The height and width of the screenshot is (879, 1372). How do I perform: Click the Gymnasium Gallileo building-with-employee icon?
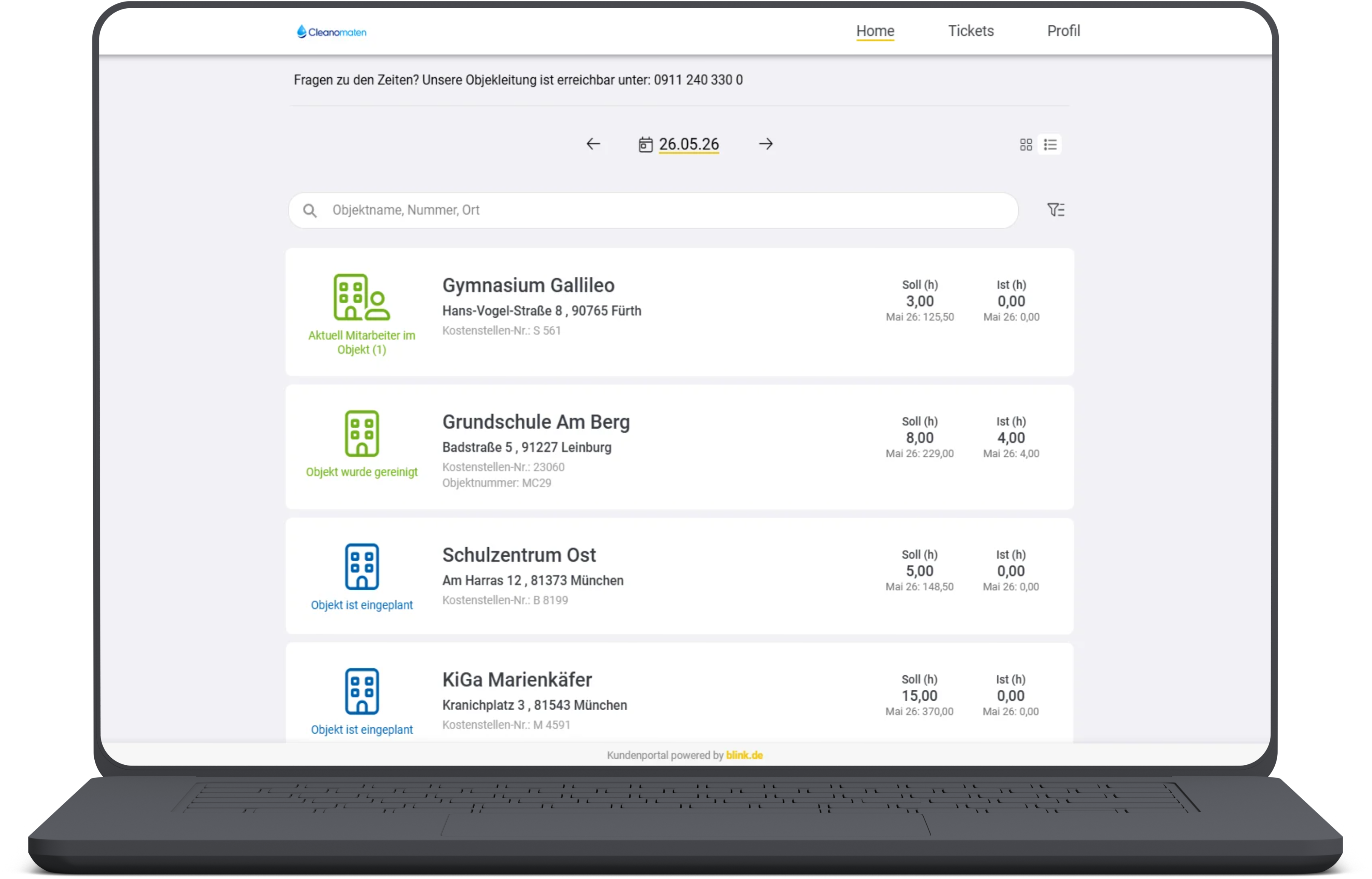point(362,297)
